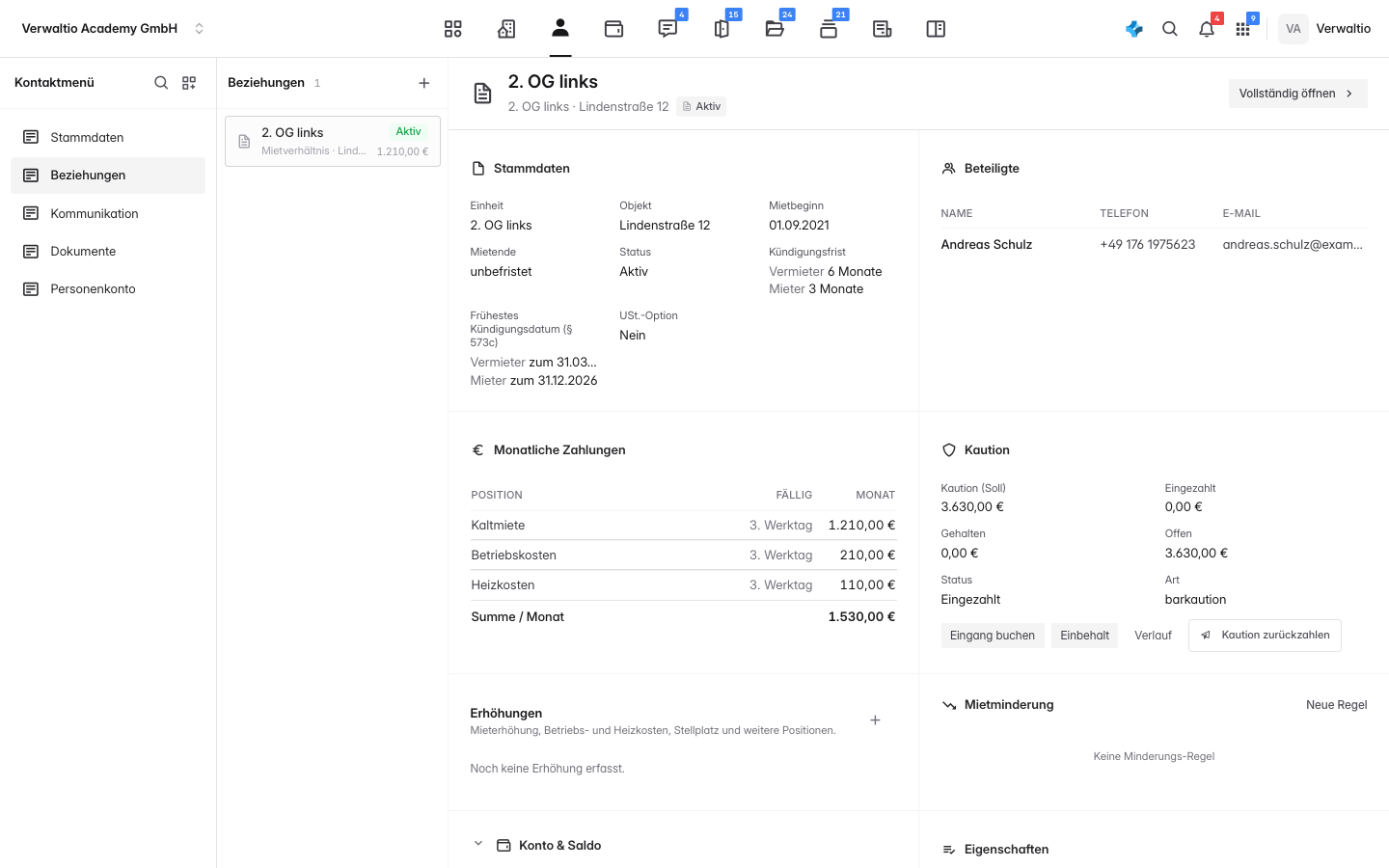Open the Verwaltio Academy GmbH organization switcher
Screen dimensions: 1389x868
pyautogui.click(x=113, y=29)
